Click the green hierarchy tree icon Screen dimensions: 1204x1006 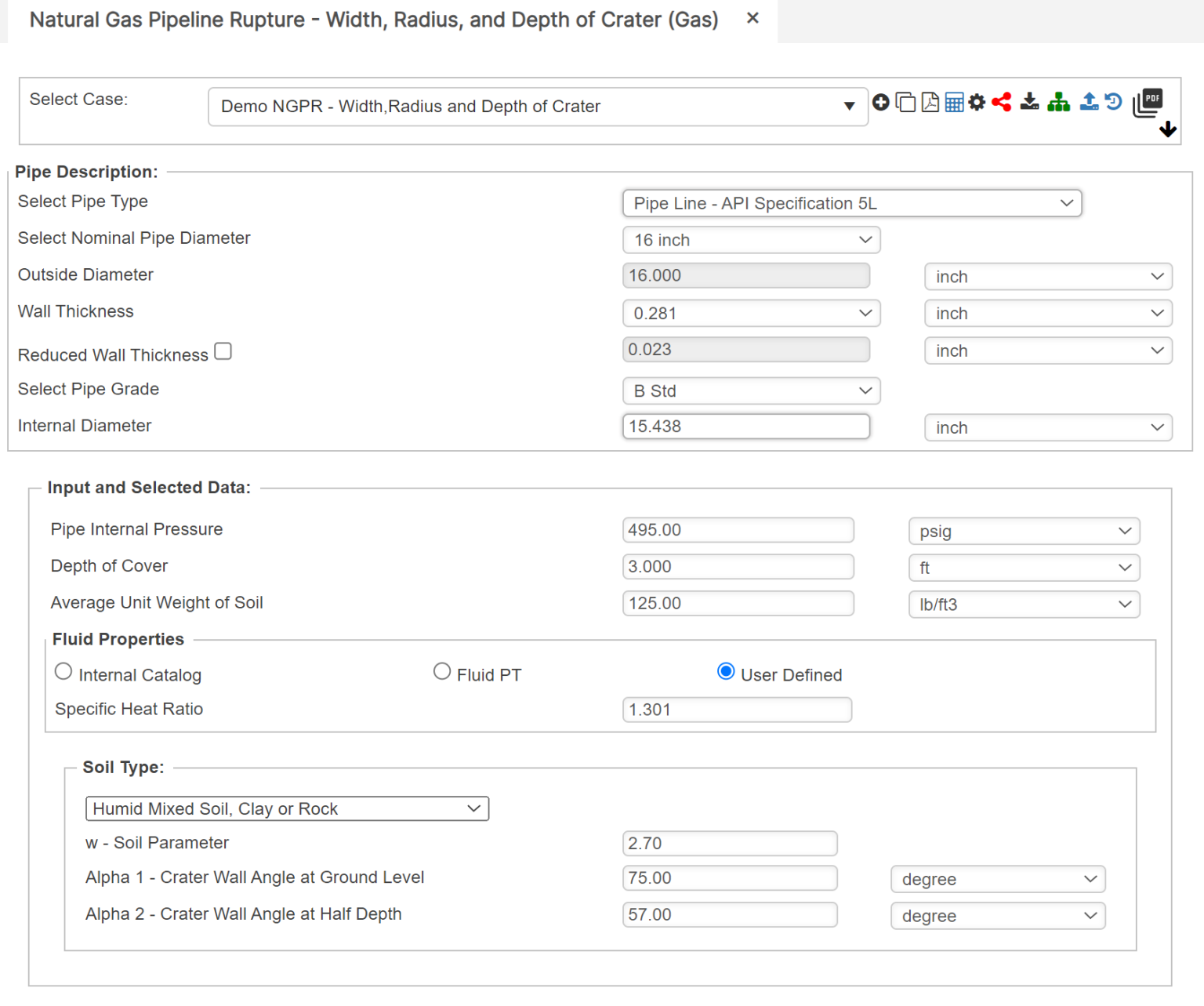point(1058,102)
